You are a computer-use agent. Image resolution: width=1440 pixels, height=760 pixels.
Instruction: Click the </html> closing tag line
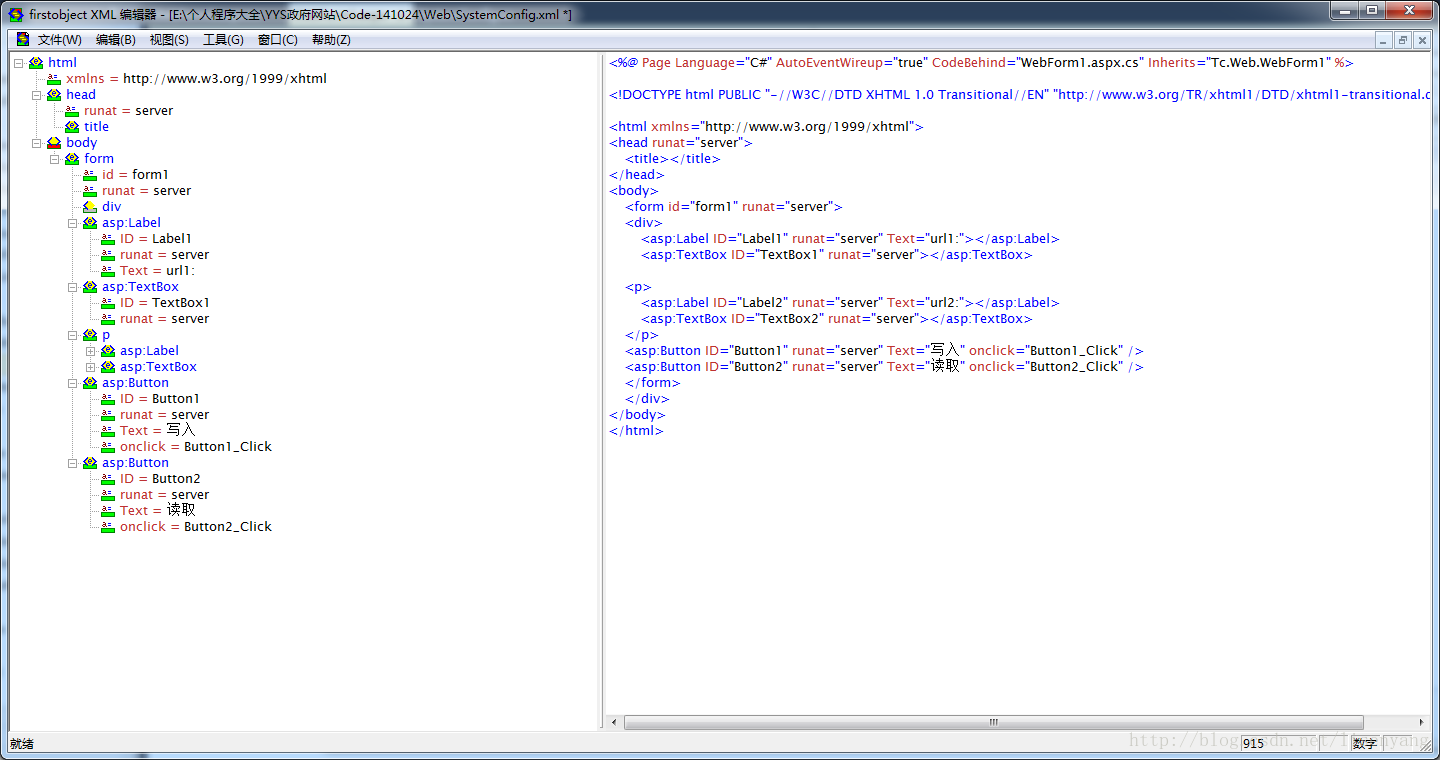tap(636, 431)
